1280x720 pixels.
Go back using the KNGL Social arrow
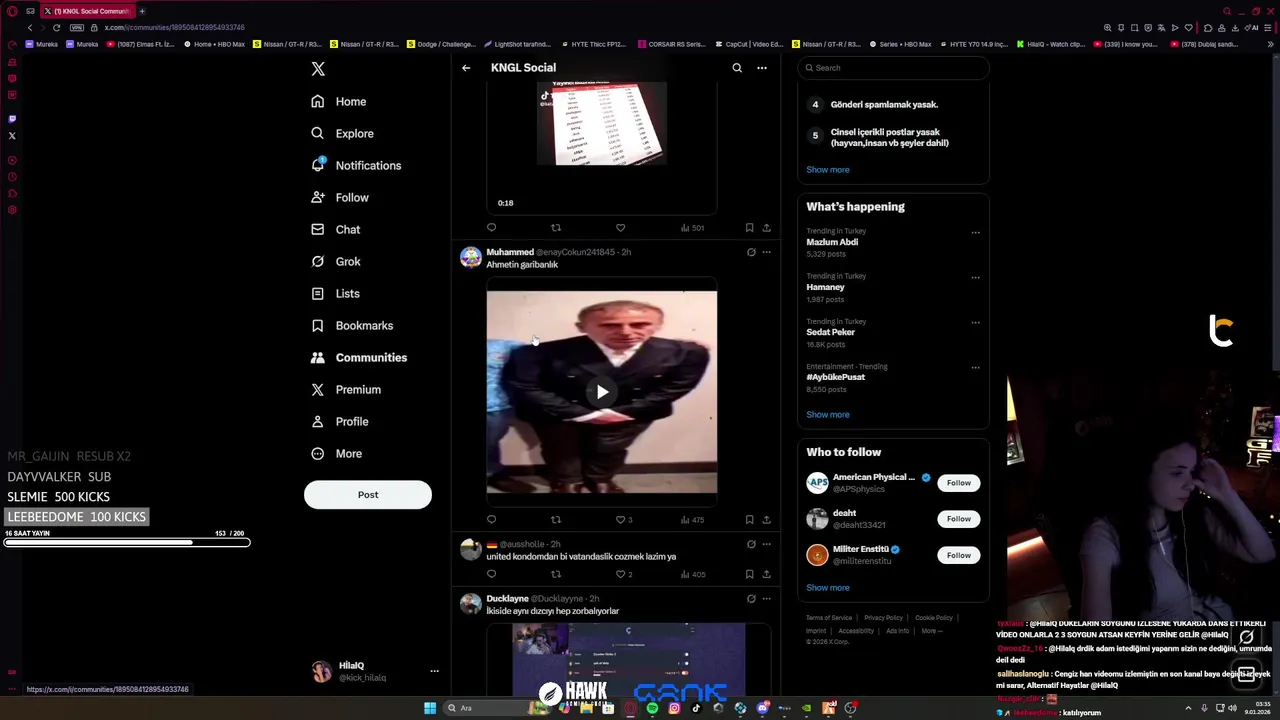466,68
